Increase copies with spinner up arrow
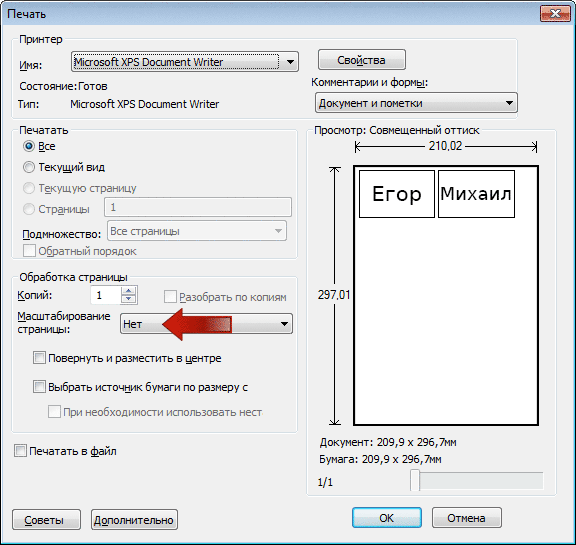This screenshot has height=545, width=576. click(x=128, y=291)
